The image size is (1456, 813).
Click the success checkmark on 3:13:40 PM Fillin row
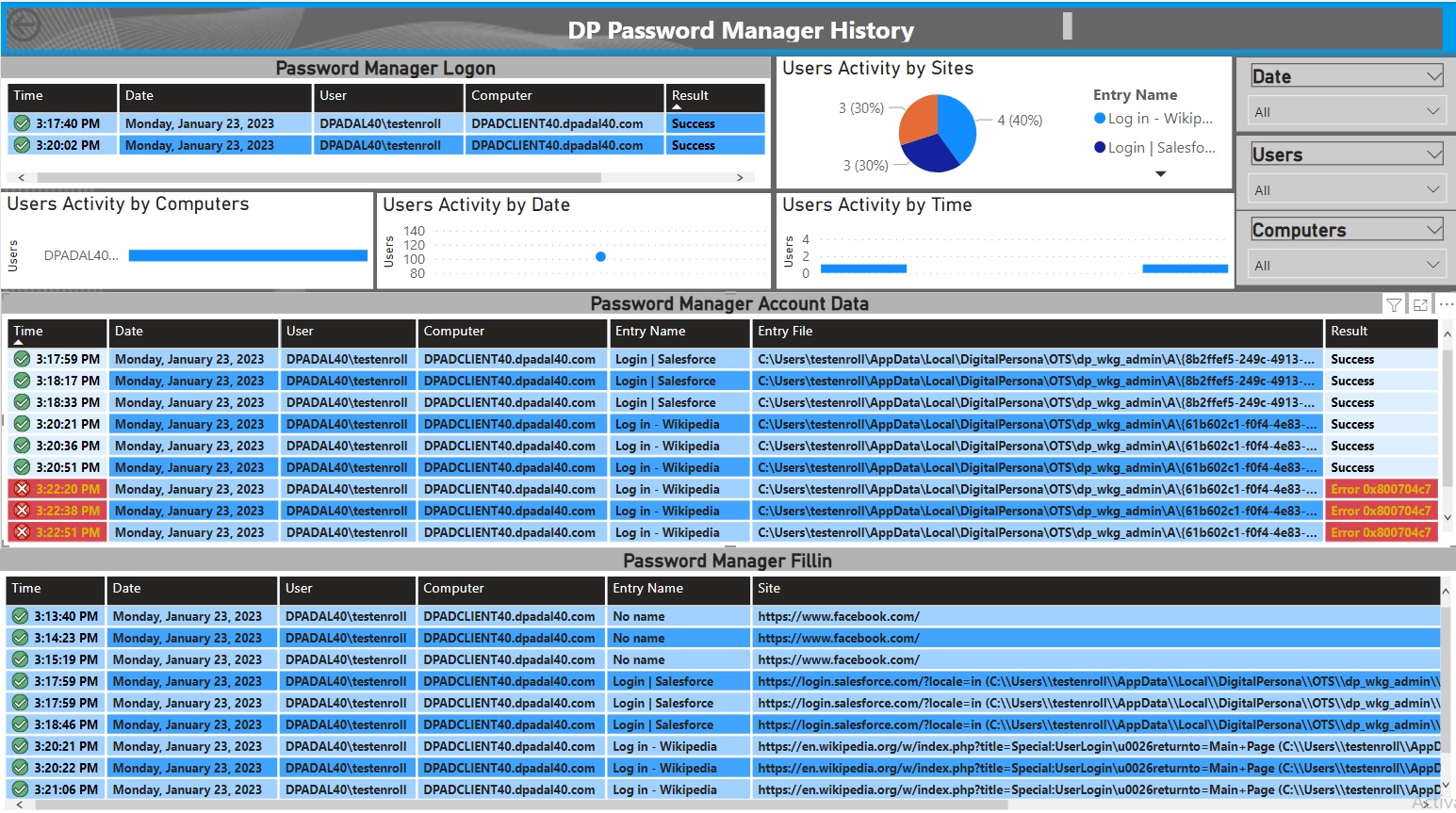click(x=20, y=615)
